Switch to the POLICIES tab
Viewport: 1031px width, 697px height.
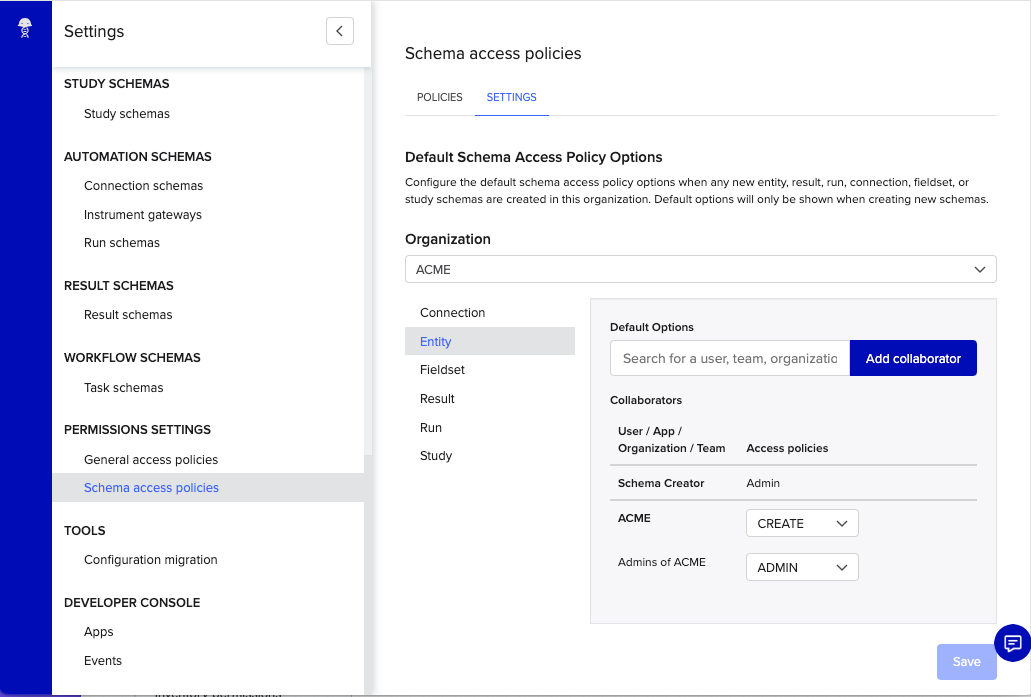coord(439,97)
